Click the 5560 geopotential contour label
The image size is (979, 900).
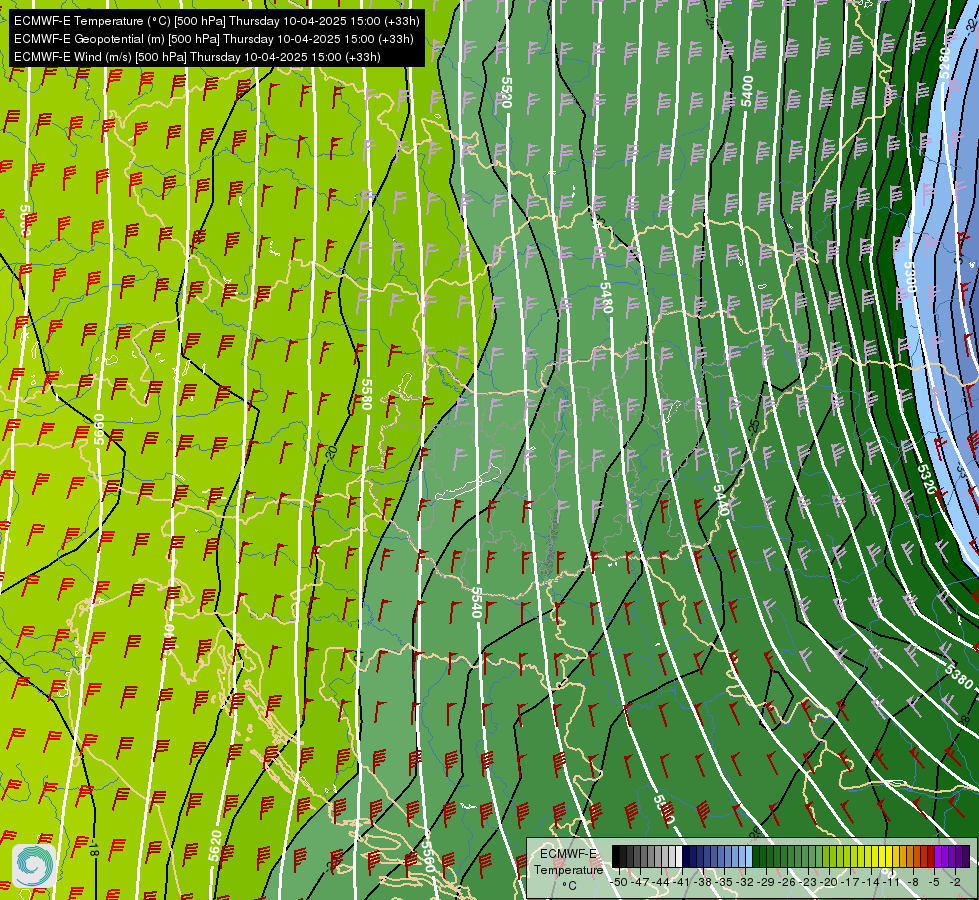tap(428, 856)
